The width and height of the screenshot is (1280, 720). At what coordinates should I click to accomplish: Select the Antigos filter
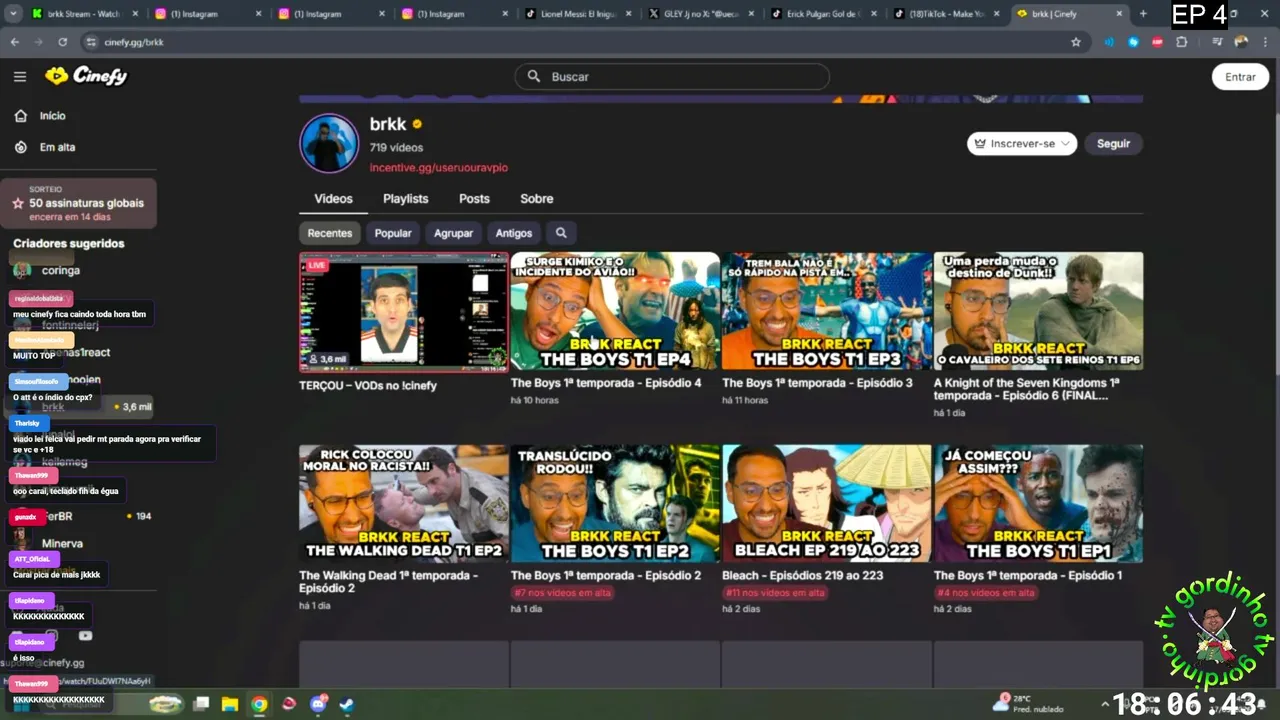coord(514,233)
